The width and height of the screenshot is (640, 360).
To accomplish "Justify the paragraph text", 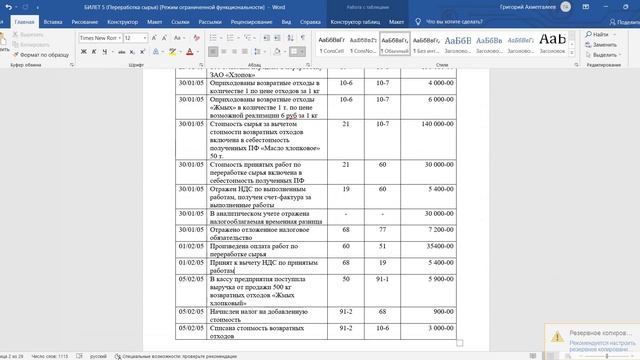I will 245,52.
